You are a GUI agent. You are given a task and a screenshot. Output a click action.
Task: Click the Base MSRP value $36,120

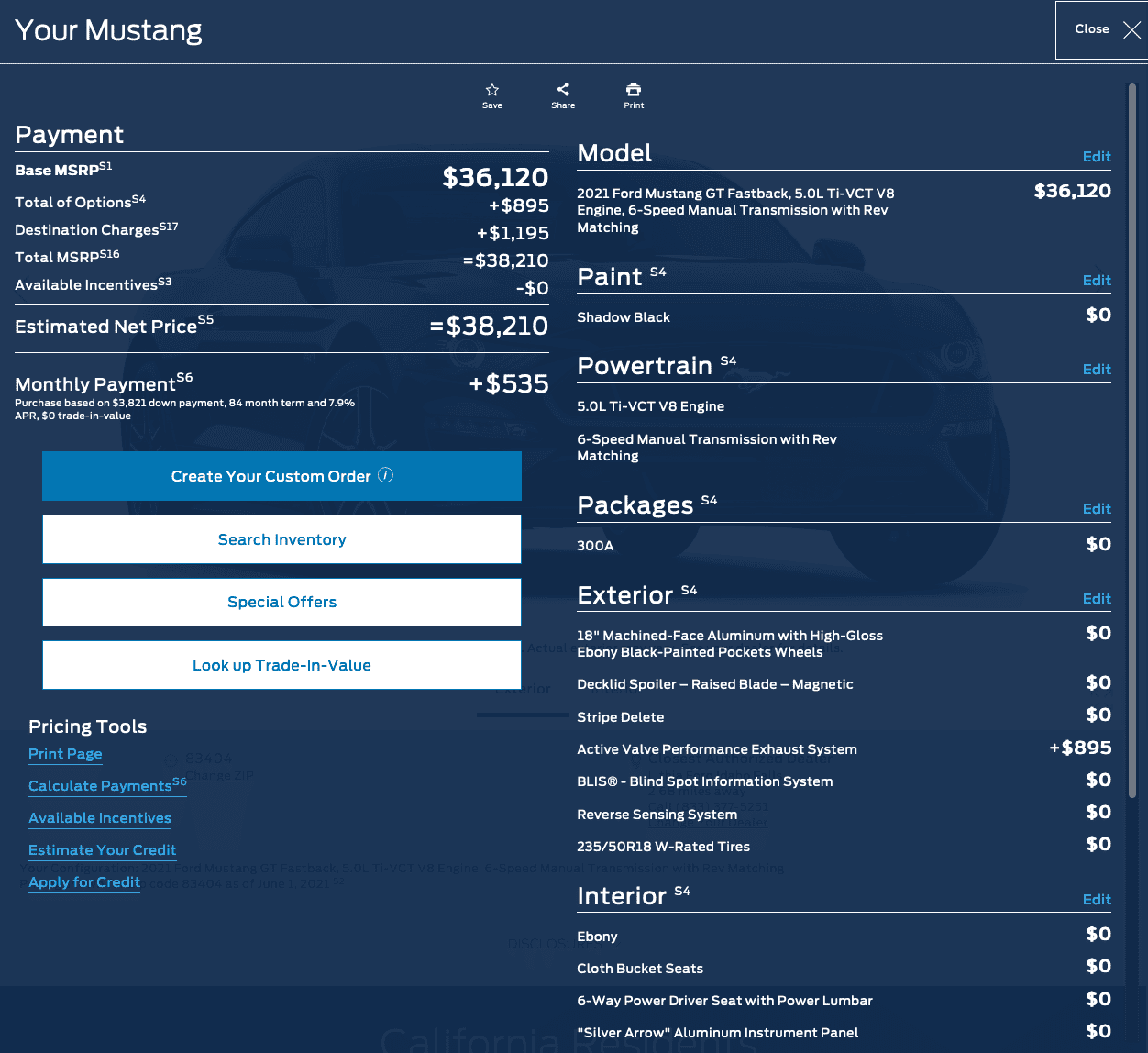[x=495, y=177]
